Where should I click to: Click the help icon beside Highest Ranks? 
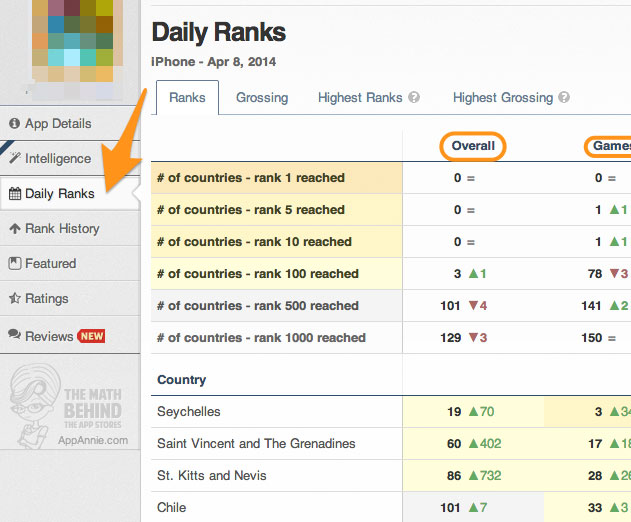(414, 97)
